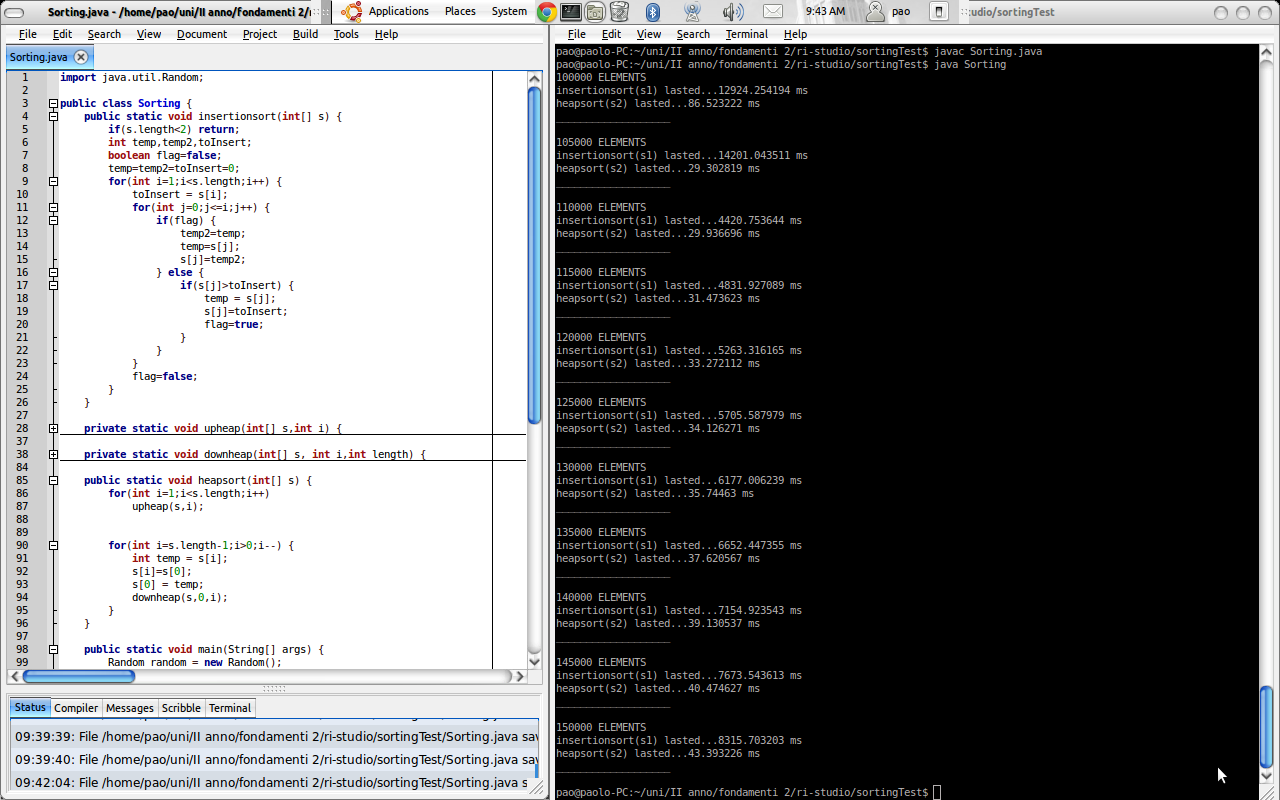This screenshot has height=800, width=1280.
Task: Open the Tools menu in Geany
Action: pyautogui.click(x=346, y=34)
